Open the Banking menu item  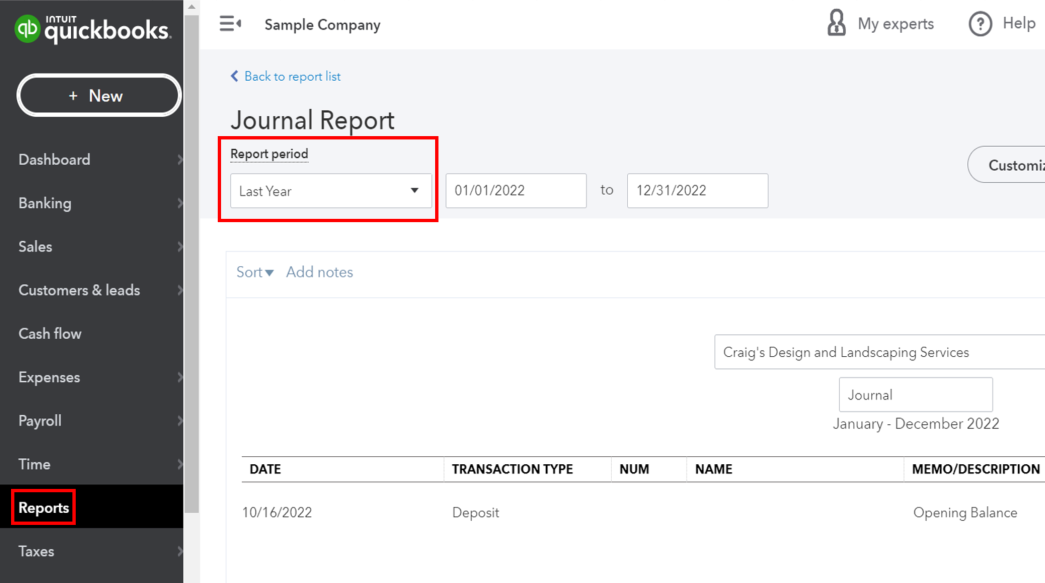[45, 203]
